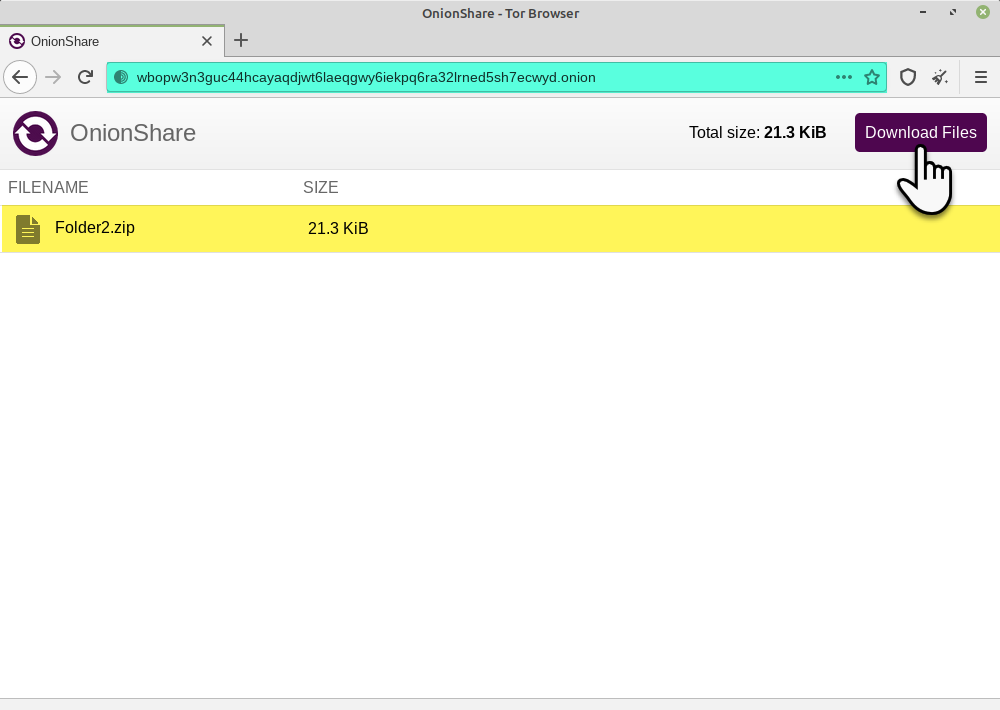Click the Download Files button
The height and width of the screenshot is (710, 1000).
point(920,133)
